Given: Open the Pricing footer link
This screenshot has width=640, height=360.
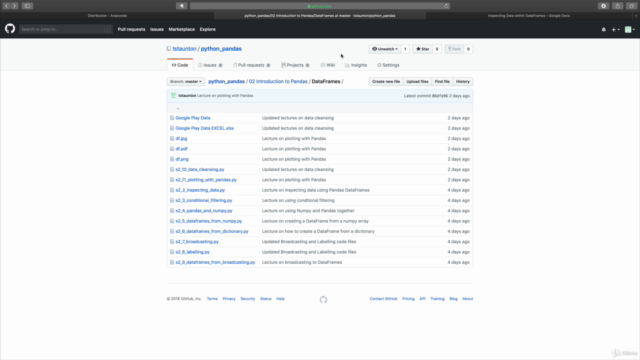Looking at the screenshot, I should pos(408,299).
